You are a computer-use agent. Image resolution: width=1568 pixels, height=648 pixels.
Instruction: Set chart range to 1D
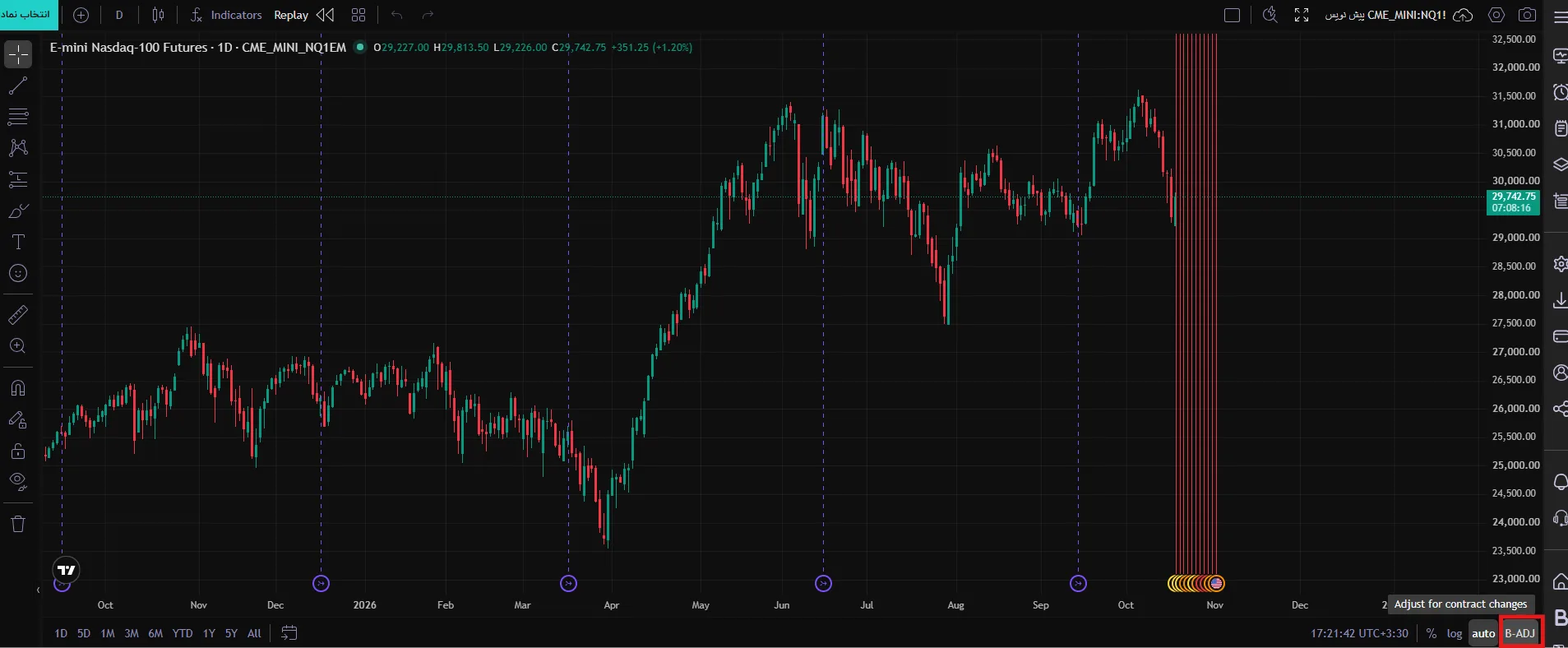point(61,633)
